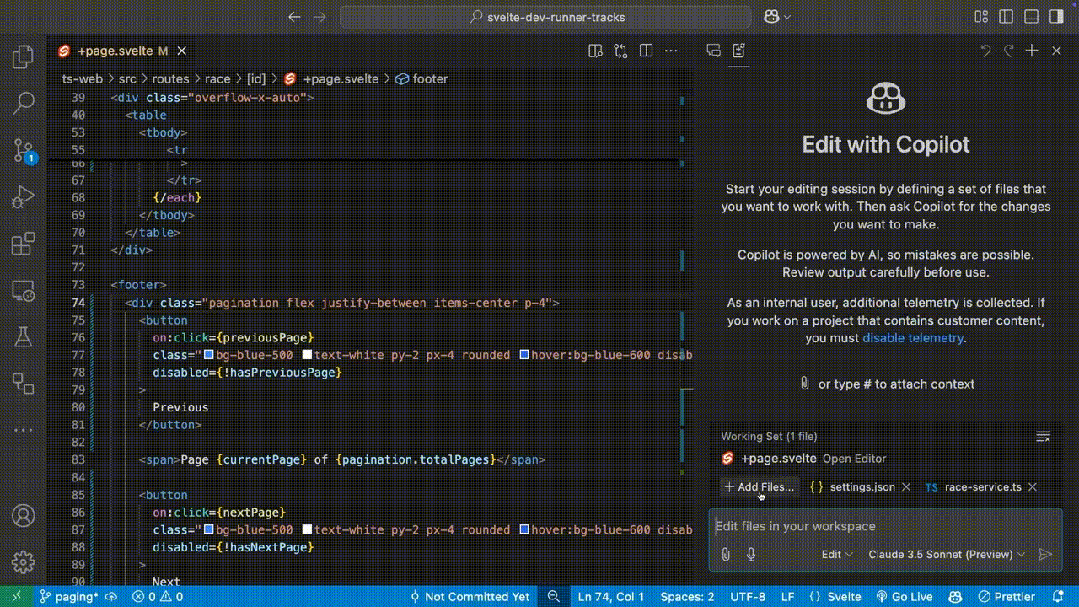Click the footer breadcrumb item
1079x607 pixels.
[430, 79]
